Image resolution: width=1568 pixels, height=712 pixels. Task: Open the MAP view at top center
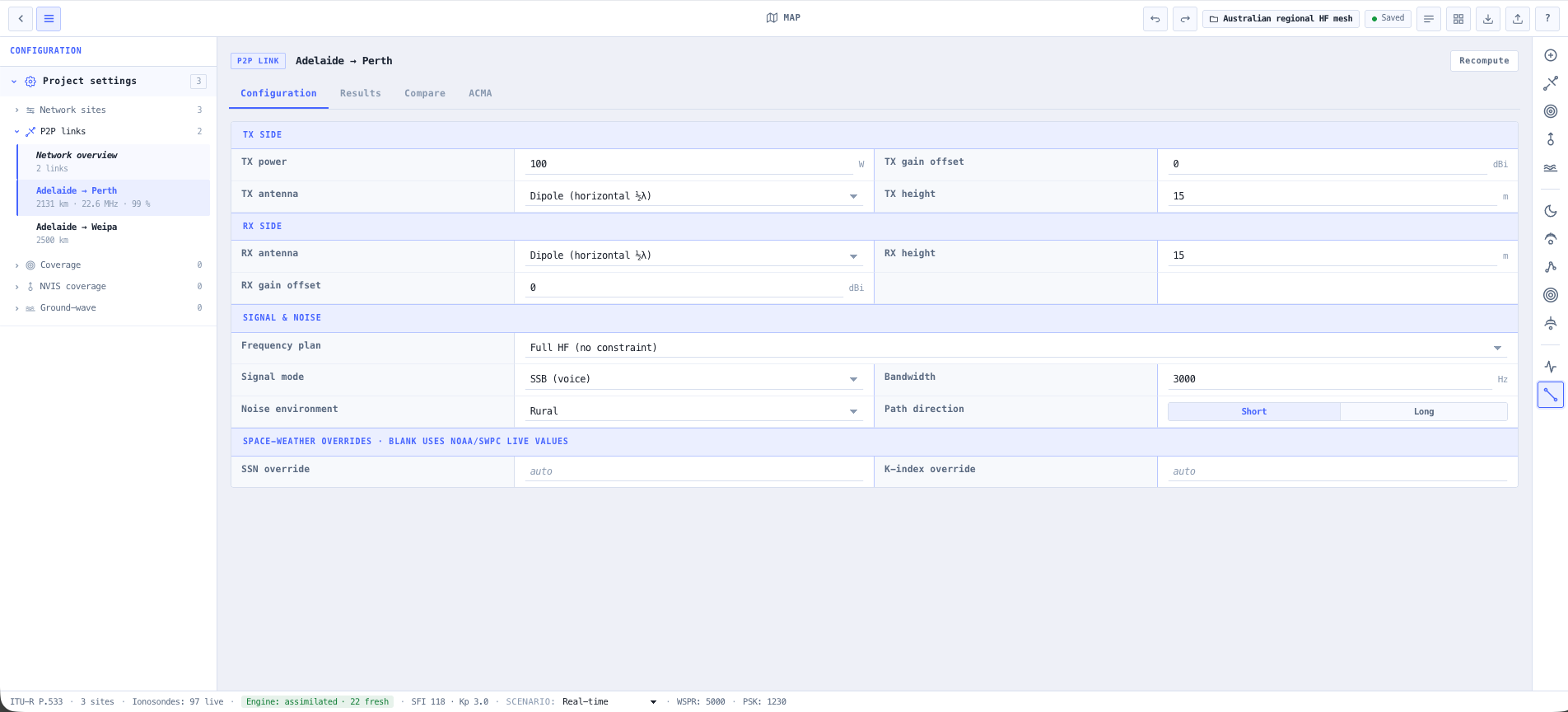pyautogui.click(x=783, y=17)
